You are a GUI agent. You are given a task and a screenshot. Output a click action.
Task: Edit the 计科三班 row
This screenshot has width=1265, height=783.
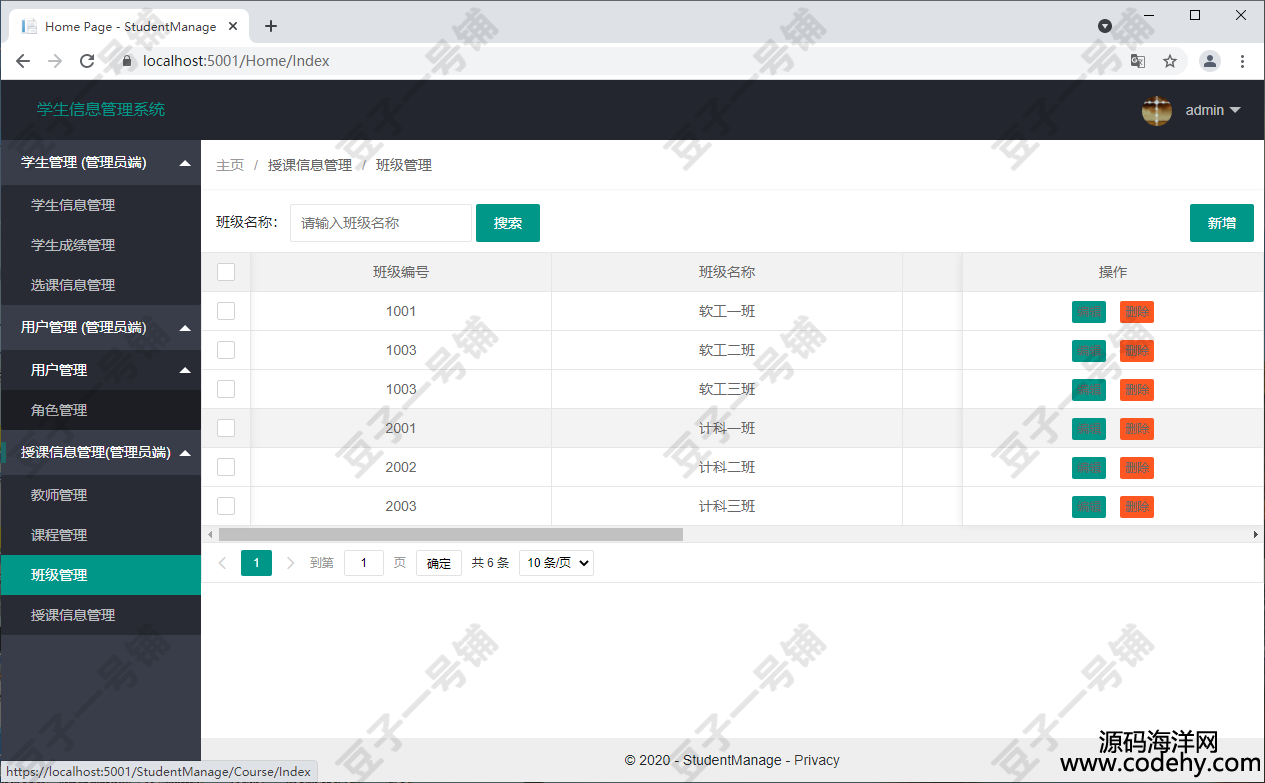click(x=1089, y=507)
